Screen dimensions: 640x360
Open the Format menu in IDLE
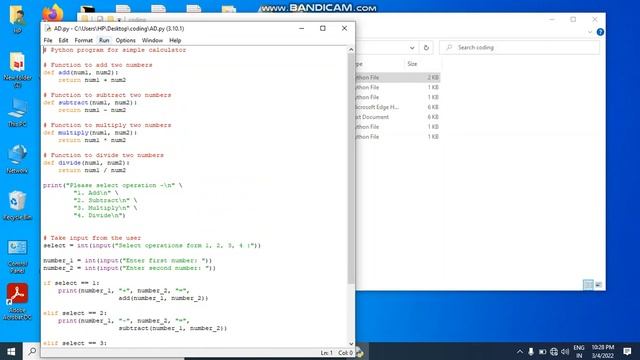[x=83, y=40]
